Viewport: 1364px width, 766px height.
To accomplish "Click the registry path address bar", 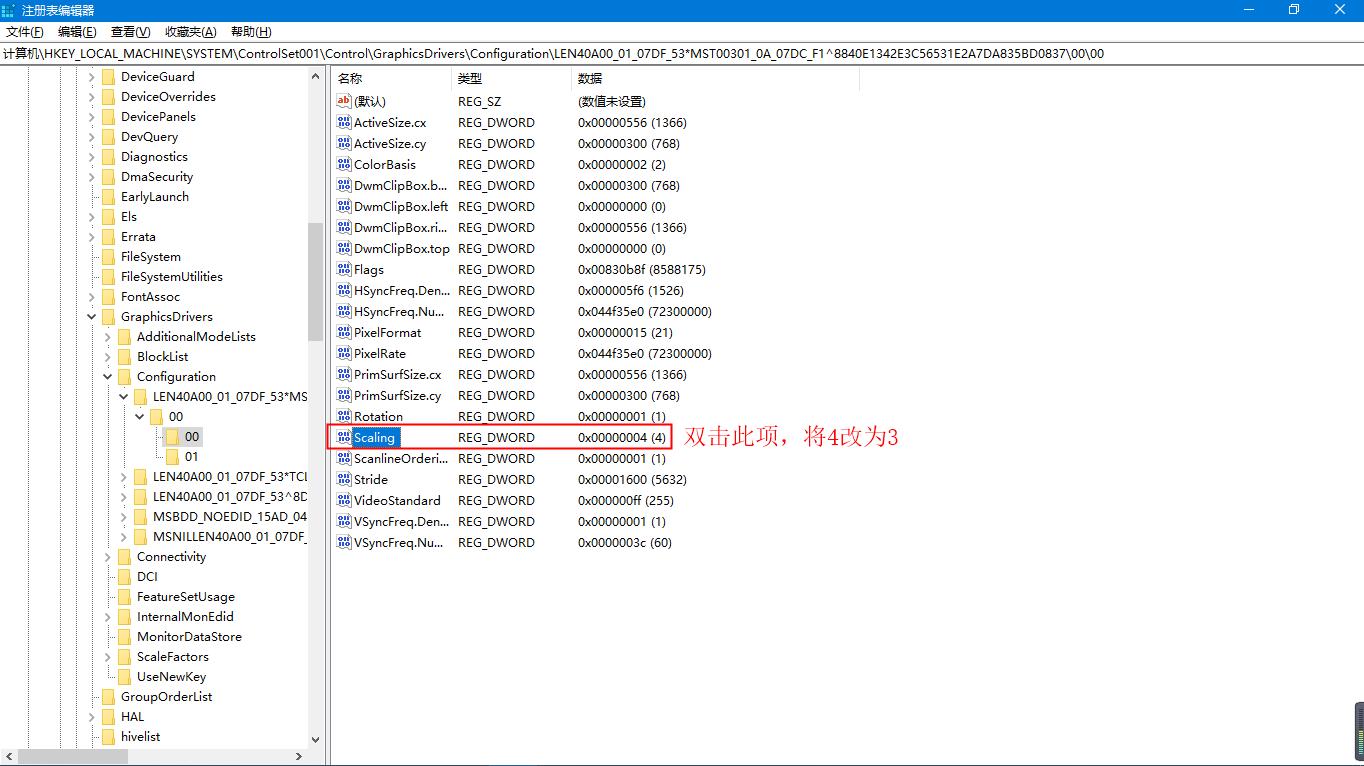I will 681,54.
